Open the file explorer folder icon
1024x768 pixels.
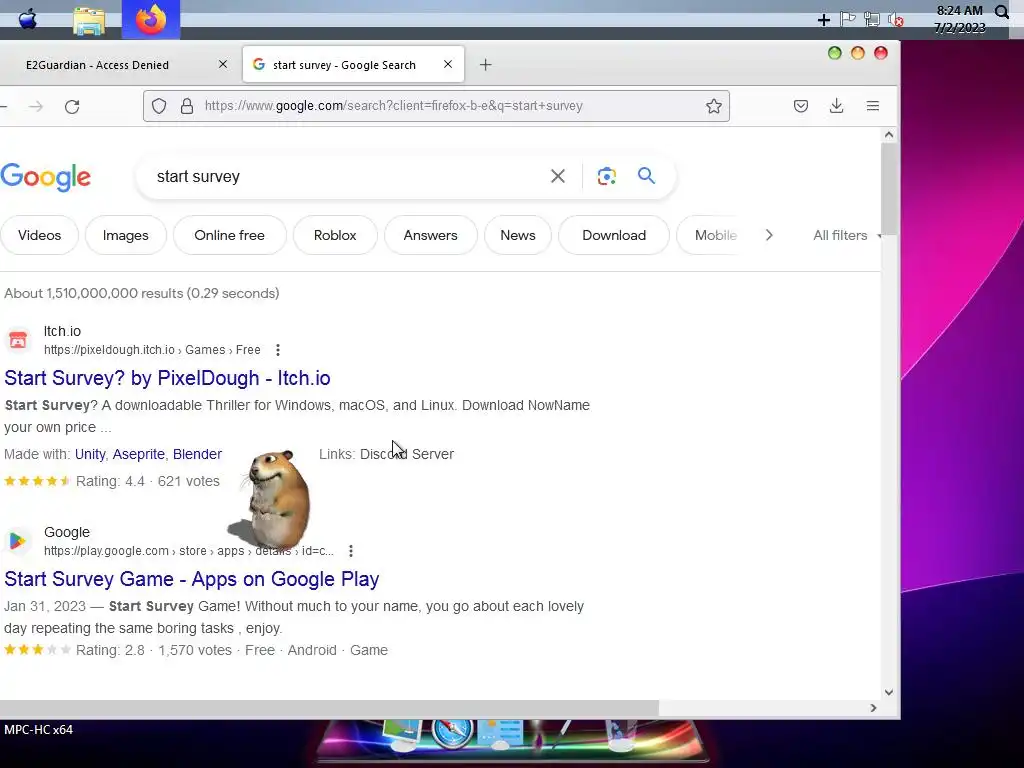click(89, 21)
